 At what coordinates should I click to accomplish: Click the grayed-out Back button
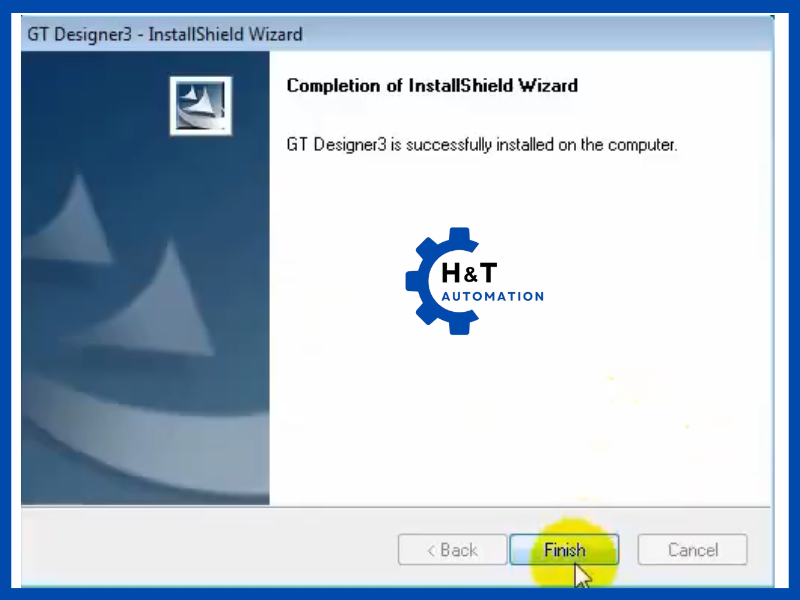click(453, 549)
